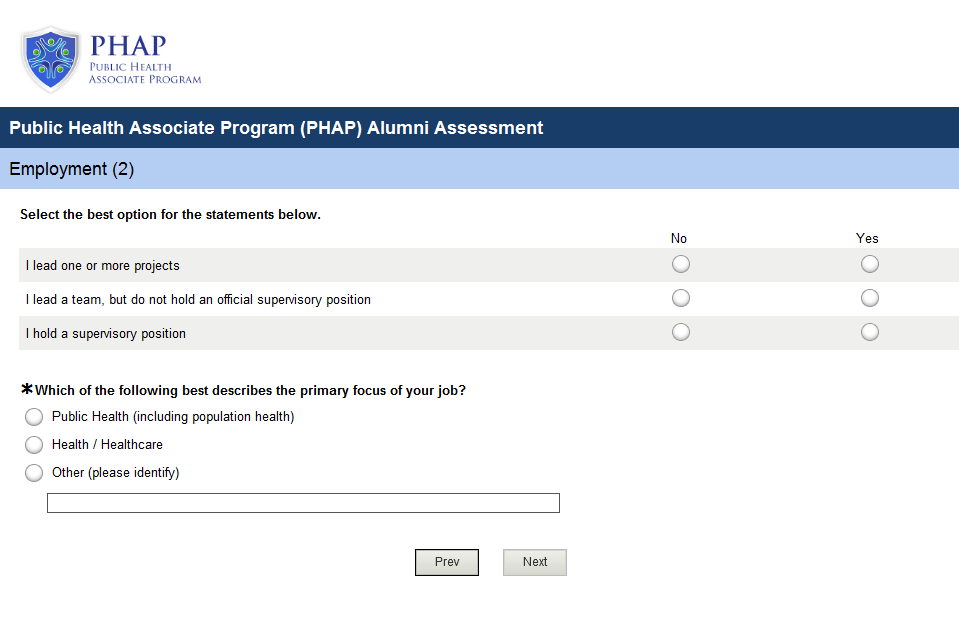
Task: Select No for leading one or more projects
Action: pos(681,264)
